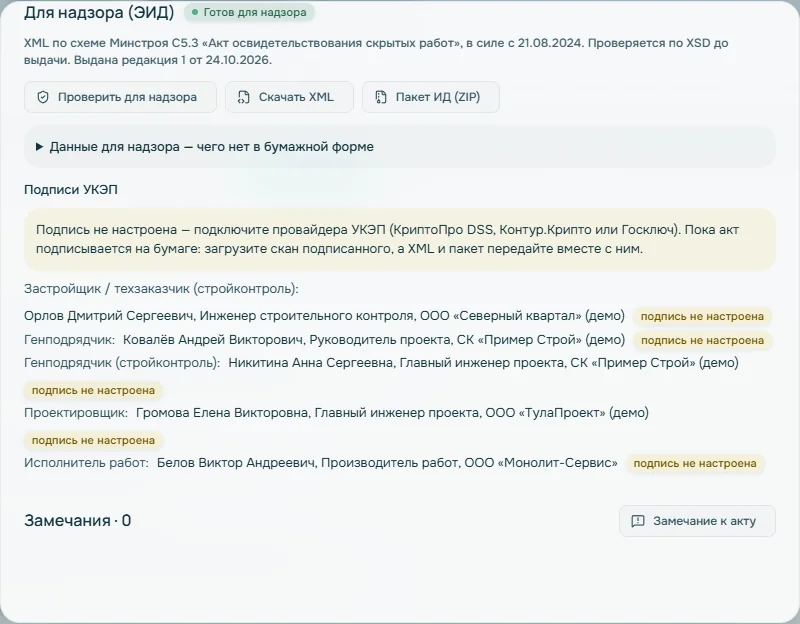Click the подпись не настроена badge under Громова
The image size is (800, 624).
point(93,440)
